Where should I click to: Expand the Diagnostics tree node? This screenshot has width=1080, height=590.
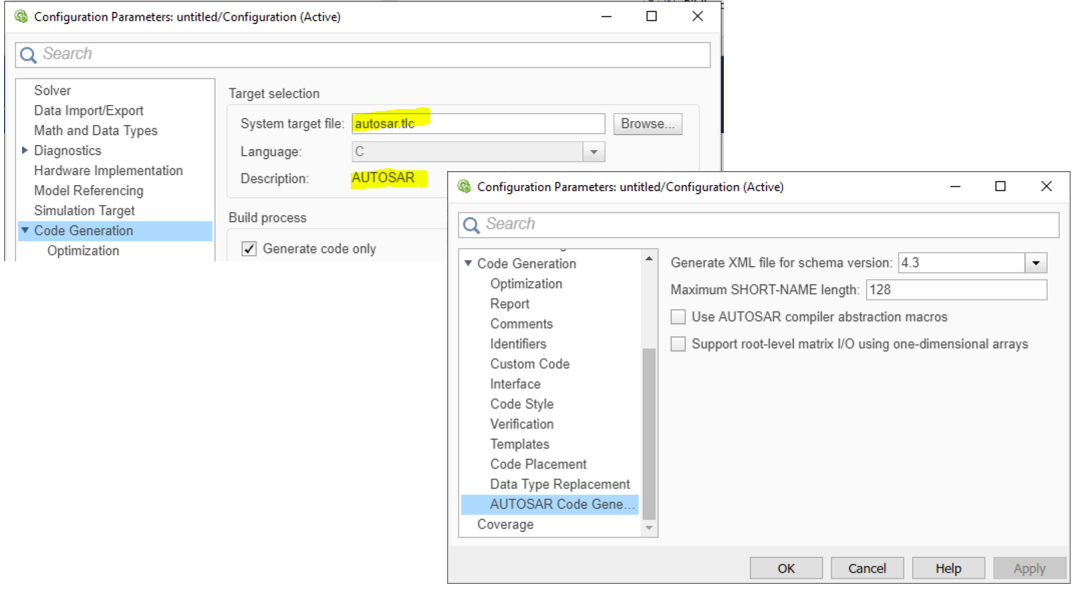25,150
